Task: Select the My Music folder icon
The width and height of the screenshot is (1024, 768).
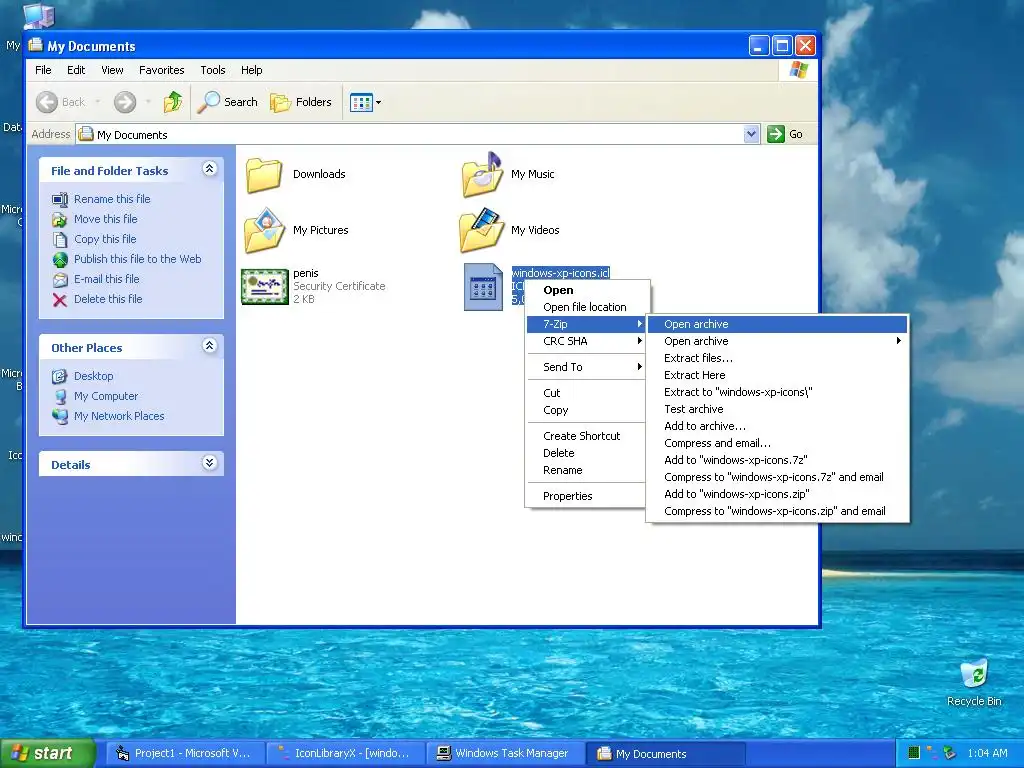Action: pyautogui.click(x=482, y=174)
